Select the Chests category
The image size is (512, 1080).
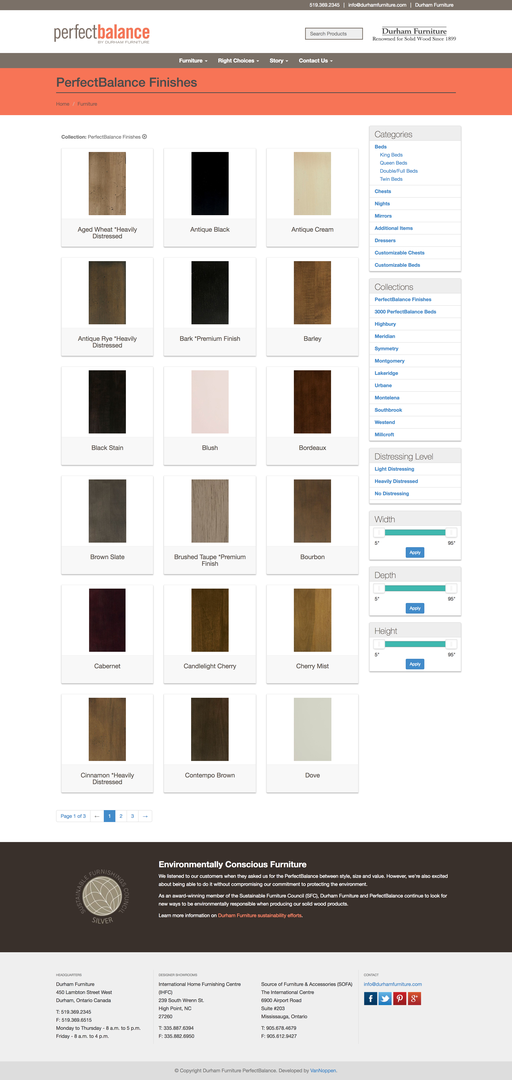tap(382, 191)
